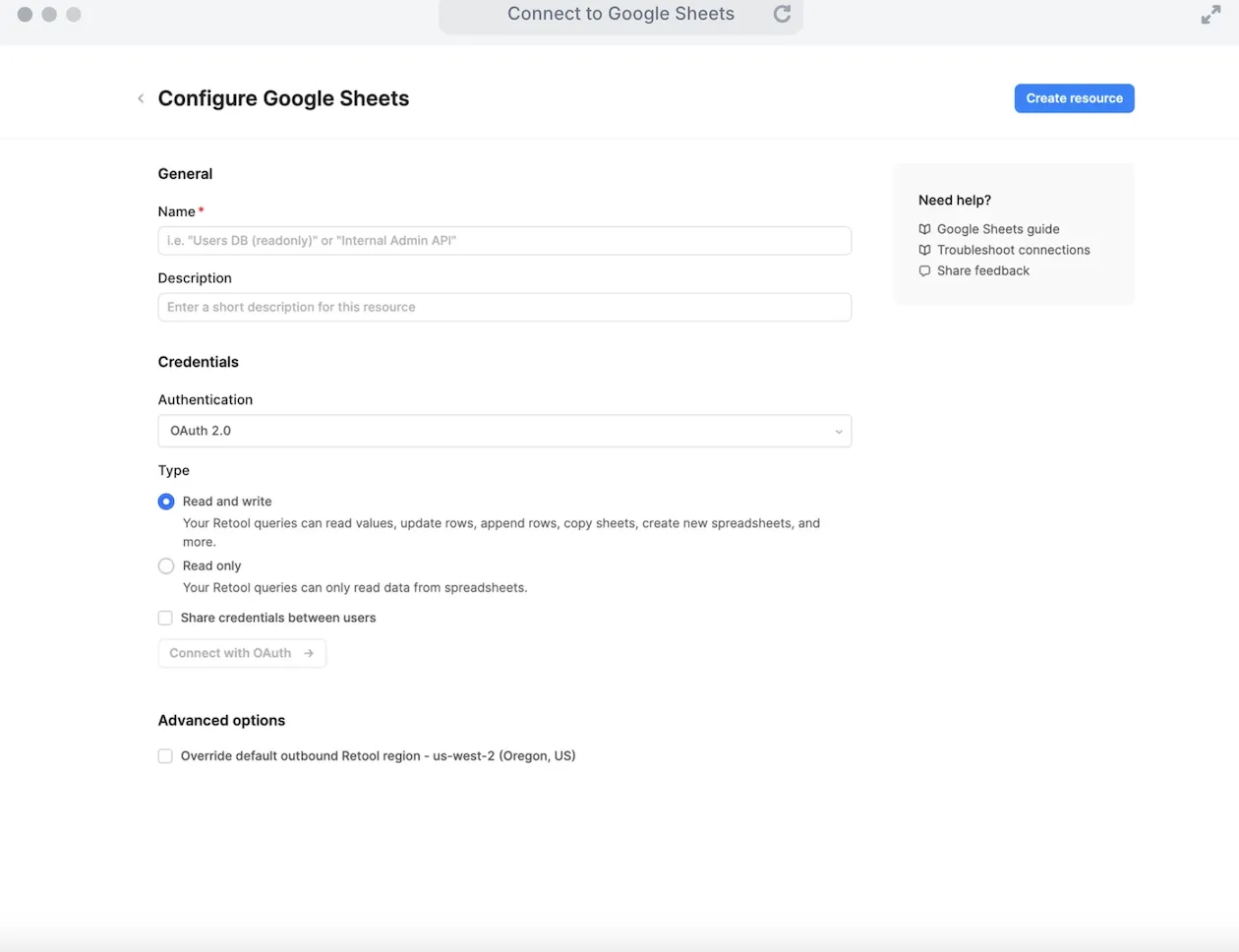The height and width of the screenshot is (952, 1239).
Task: Enable Share credentials between users checkbox
Action: pos(165,618)
